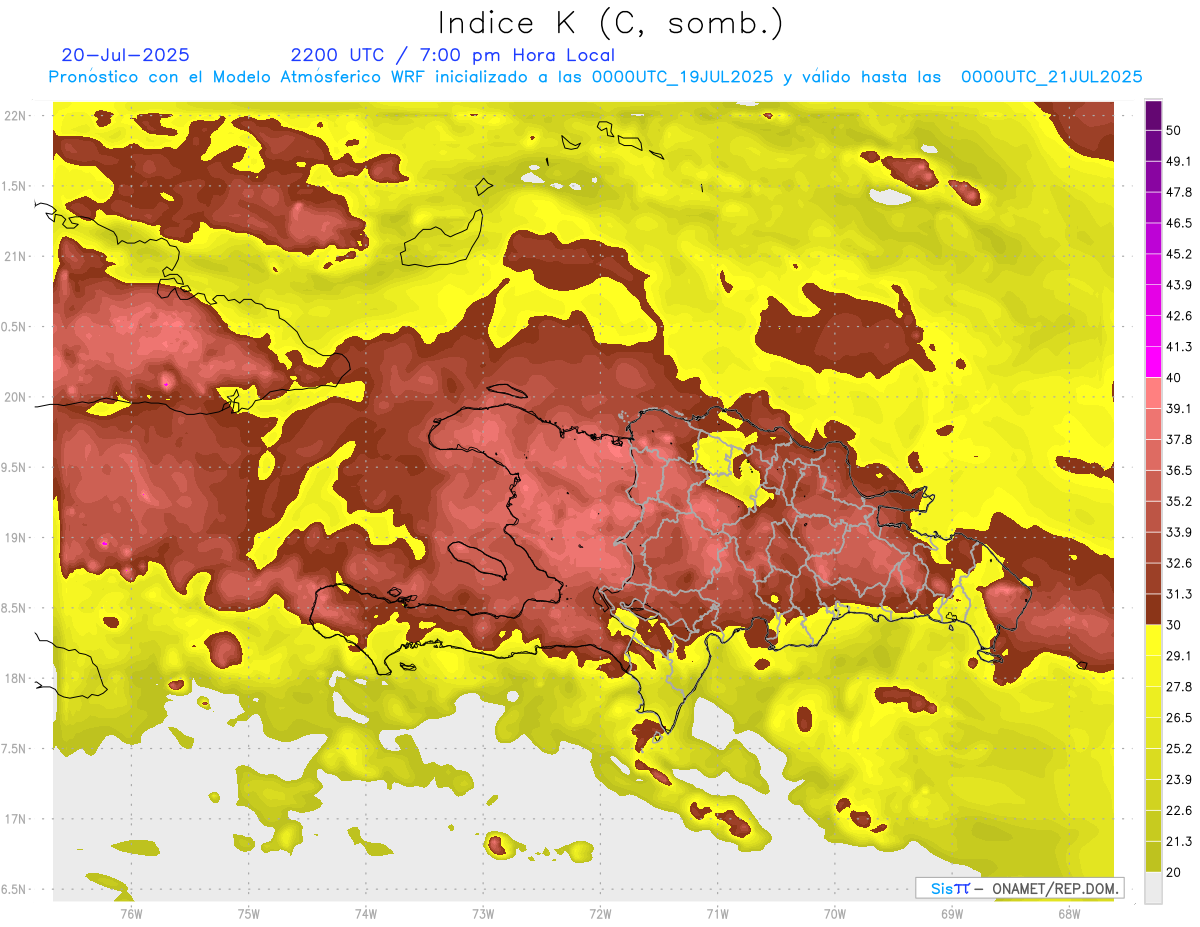Click the "21.3" color scale value
This screenshot has height=927, width=1200.
1180,841
